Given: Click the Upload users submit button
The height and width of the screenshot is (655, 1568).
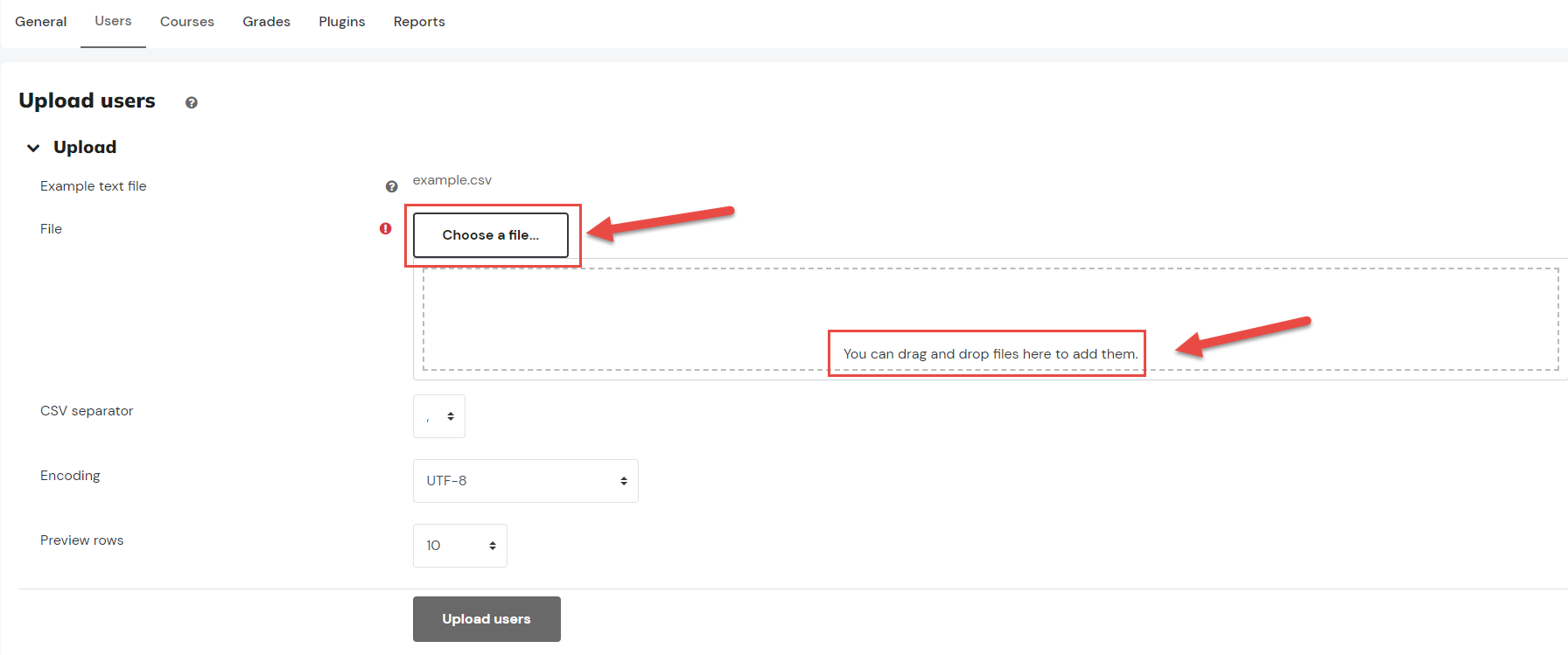Looking at the screenshot, I should [x=486, y=619].
